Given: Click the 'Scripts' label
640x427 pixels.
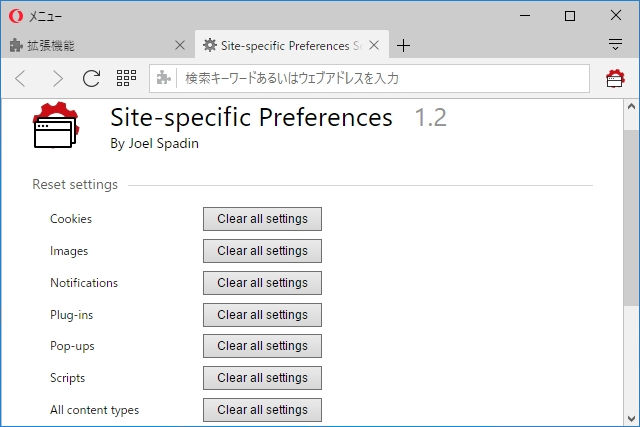Looking at the screenshot, I should 68,378.
